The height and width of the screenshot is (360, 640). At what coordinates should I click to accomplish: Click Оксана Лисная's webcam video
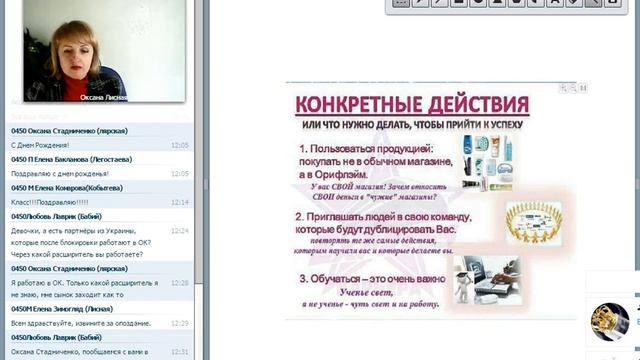(104, 50)
